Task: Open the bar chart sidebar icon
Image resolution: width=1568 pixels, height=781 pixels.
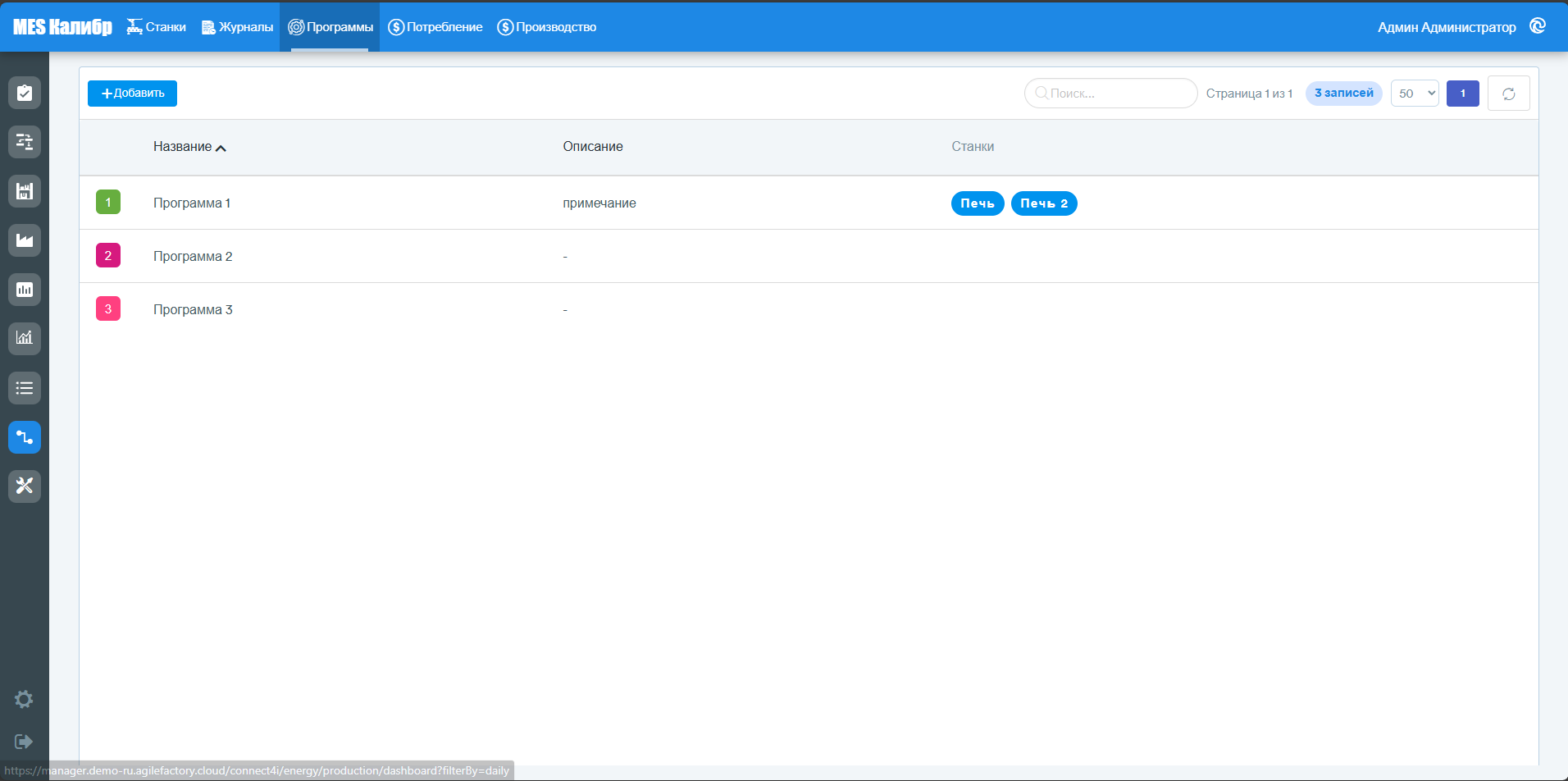Action: tap(25, 290)
